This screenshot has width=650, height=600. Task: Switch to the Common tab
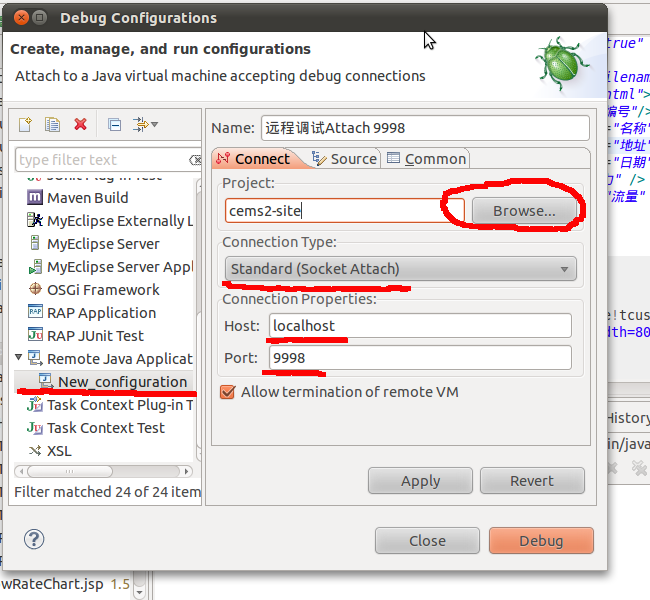tap(427, 159)
